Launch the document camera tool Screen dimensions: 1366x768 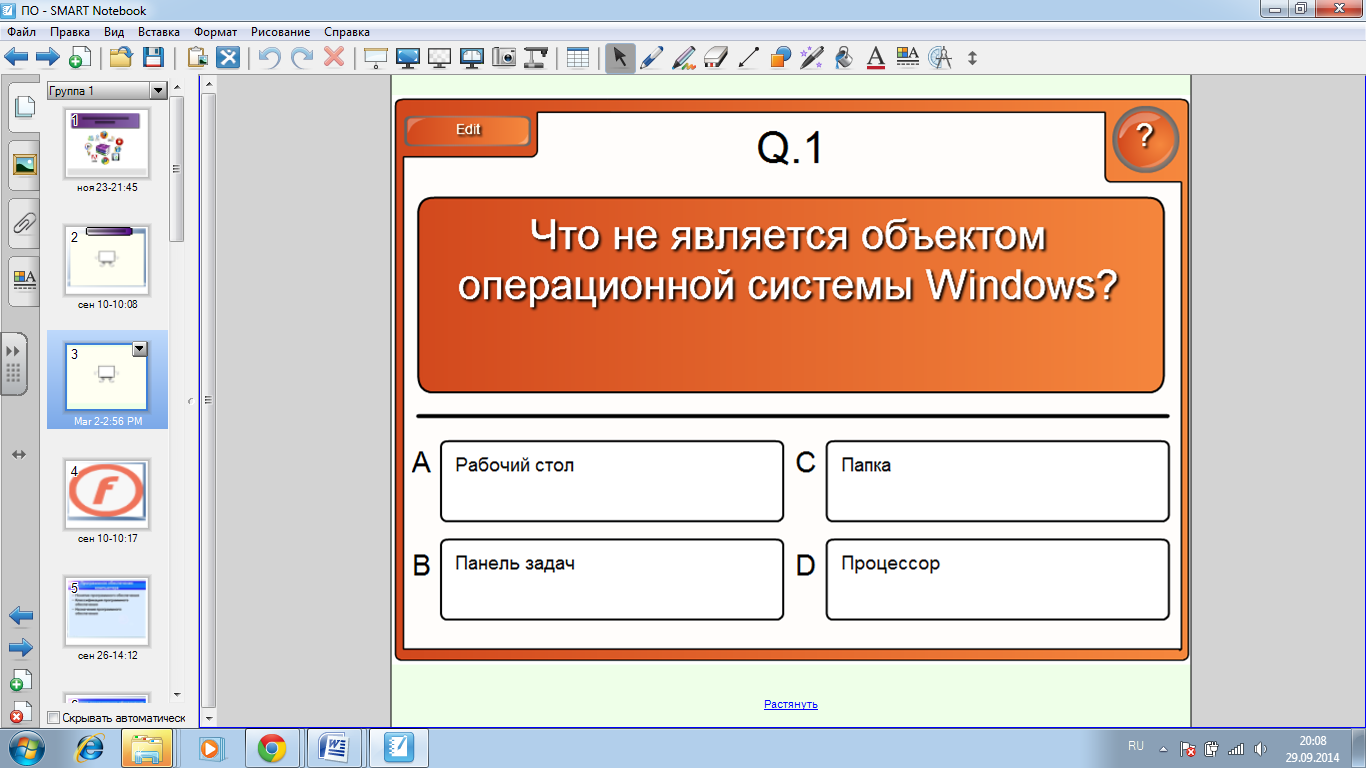536,57
